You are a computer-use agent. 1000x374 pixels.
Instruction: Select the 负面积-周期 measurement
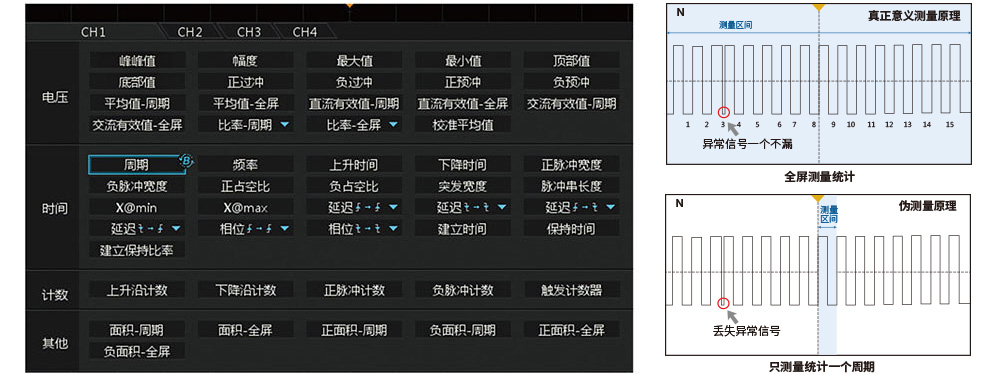click(463, 330)
